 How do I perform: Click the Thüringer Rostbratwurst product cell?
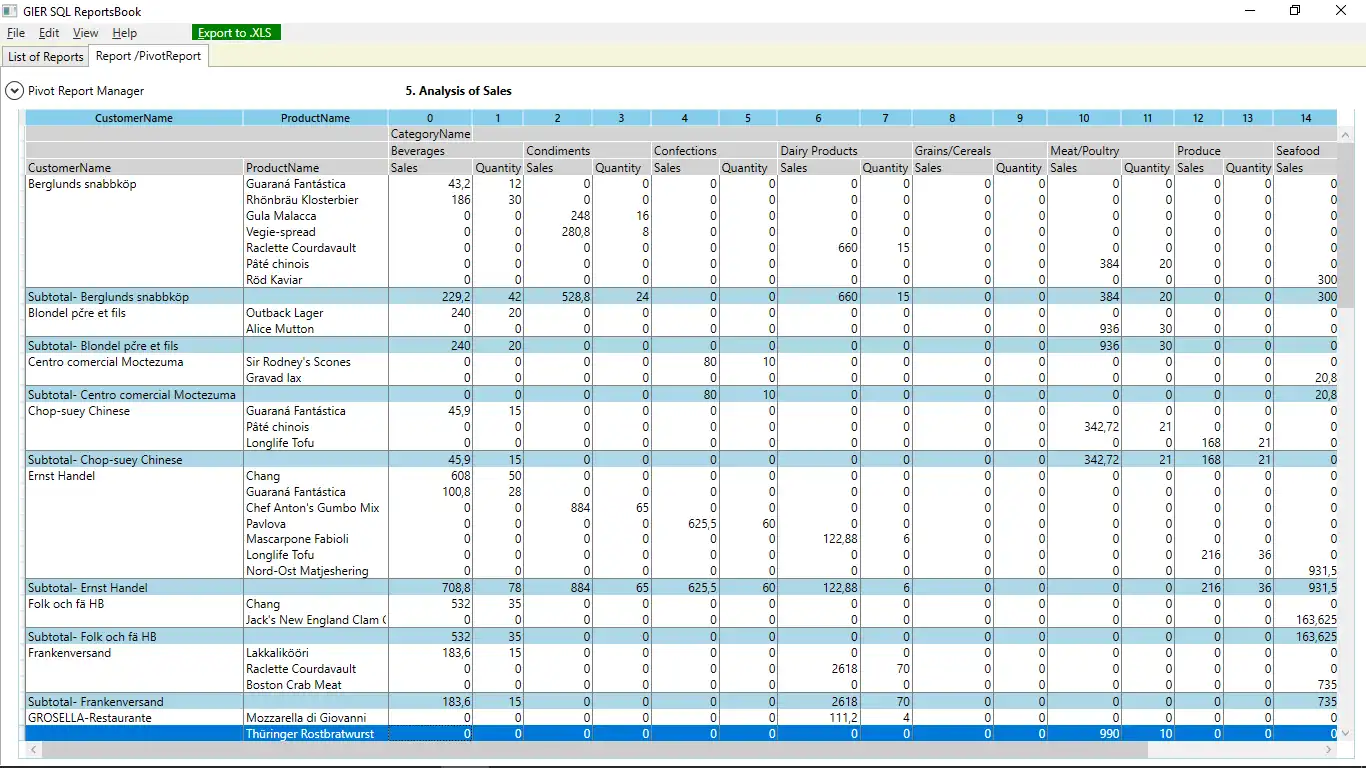tap(311, 734)
